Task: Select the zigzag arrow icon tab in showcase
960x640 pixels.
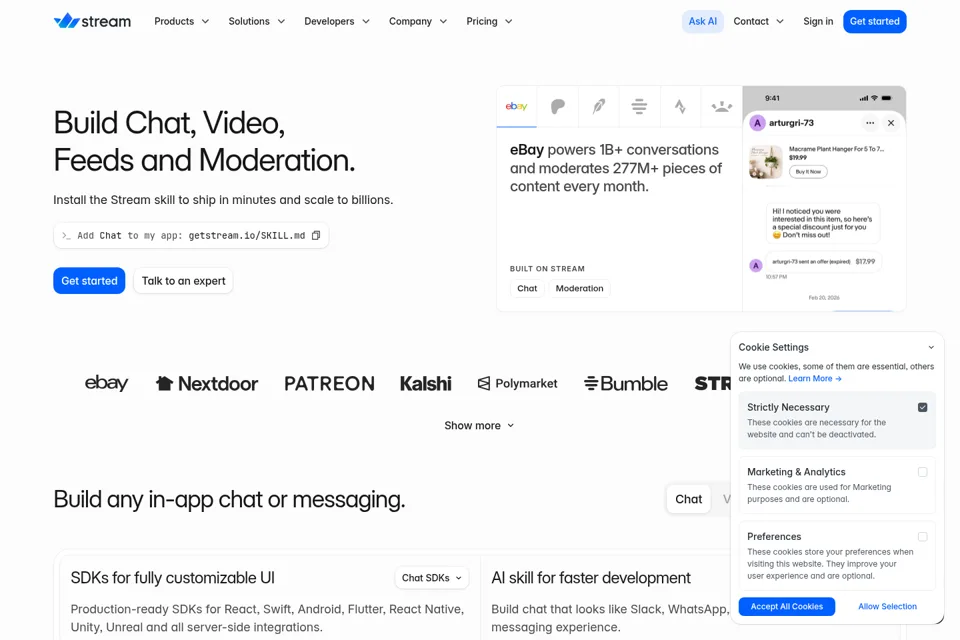Action: point(680,107)
